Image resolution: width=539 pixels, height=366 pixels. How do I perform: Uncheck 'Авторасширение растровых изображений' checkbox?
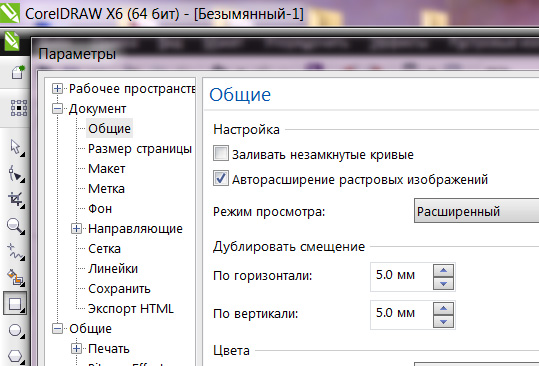220,178
